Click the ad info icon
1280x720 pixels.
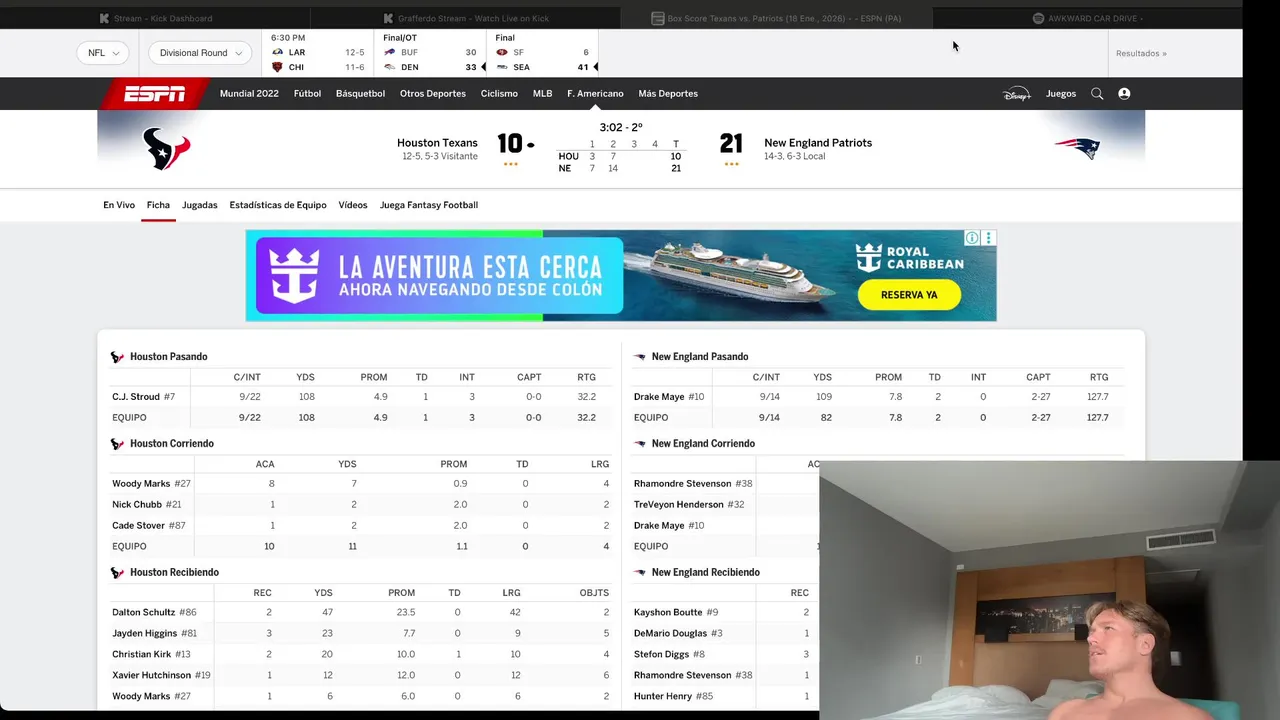[972, 238]
